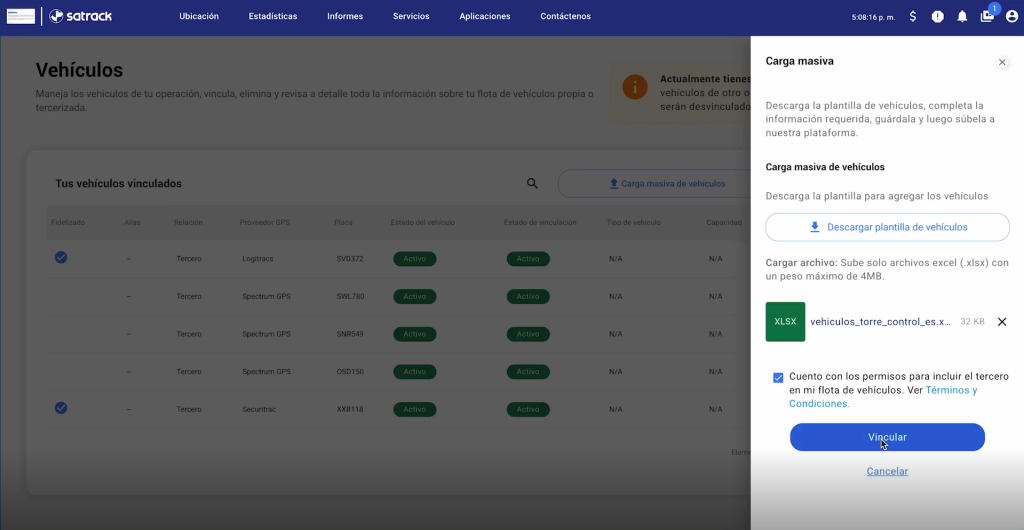Click vinculación Activo badge for XXB118
Image resolution: width=1024 pixels, height=530 pixels.
coord(528,409)
